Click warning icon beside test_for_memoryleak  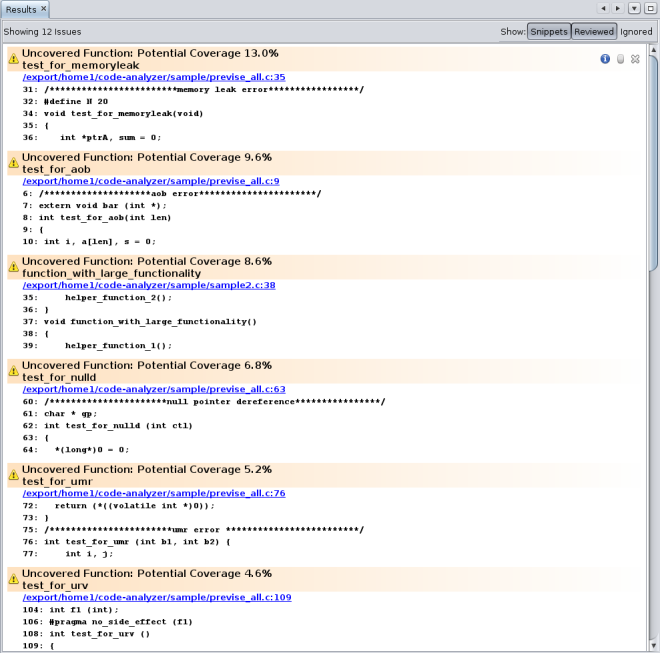tap(13, 58)
